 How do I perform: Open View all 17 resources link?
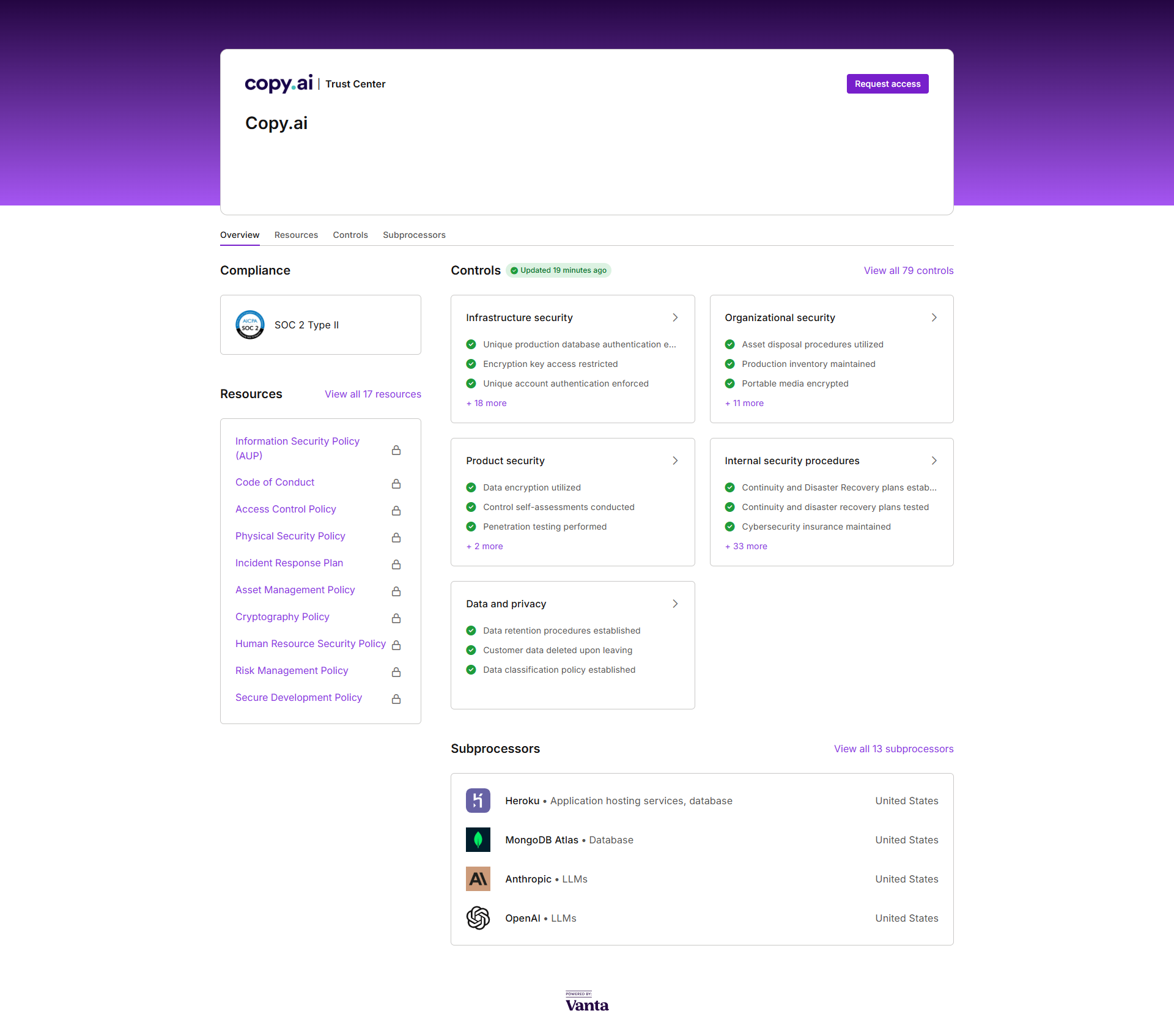(373, 394)
